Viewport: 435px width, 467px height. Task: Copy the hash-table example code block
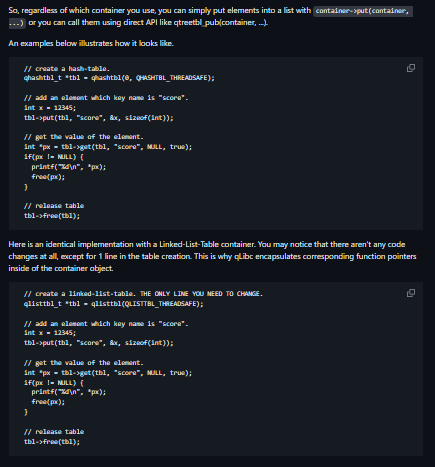tap(411, 68)
